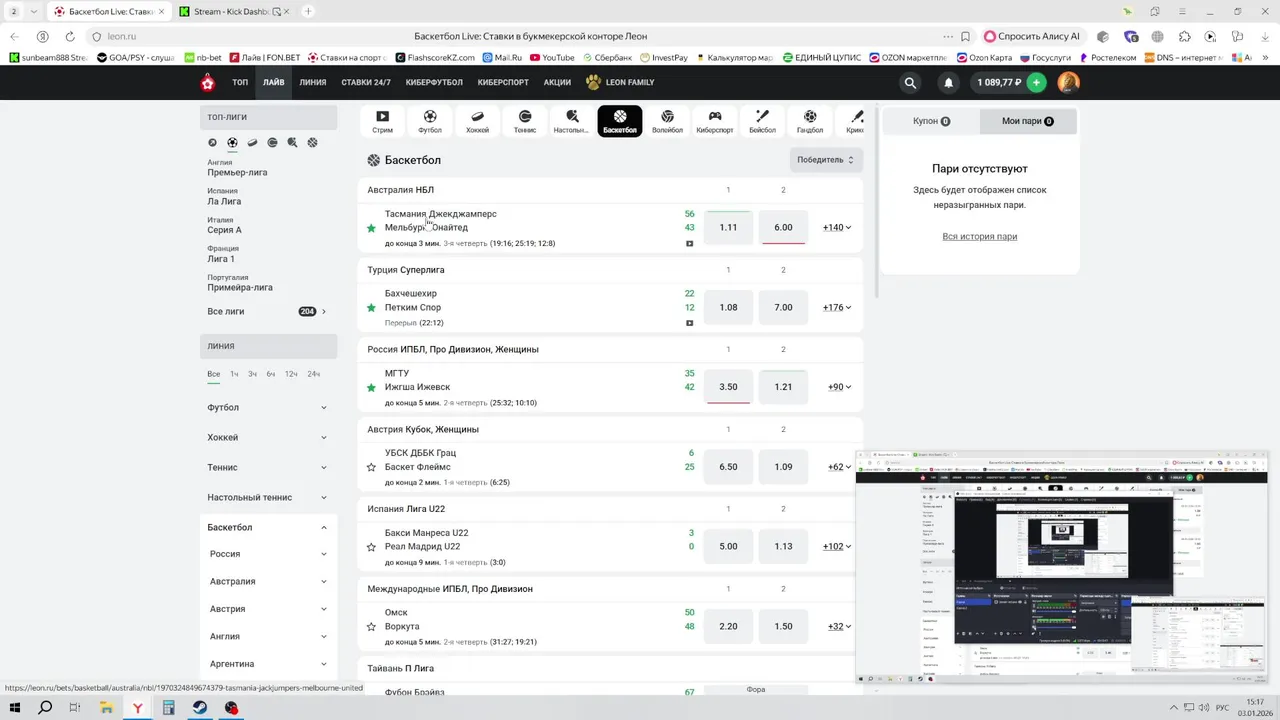Favorite УБСК ДББК Грац match star

(x=371, y=467)
